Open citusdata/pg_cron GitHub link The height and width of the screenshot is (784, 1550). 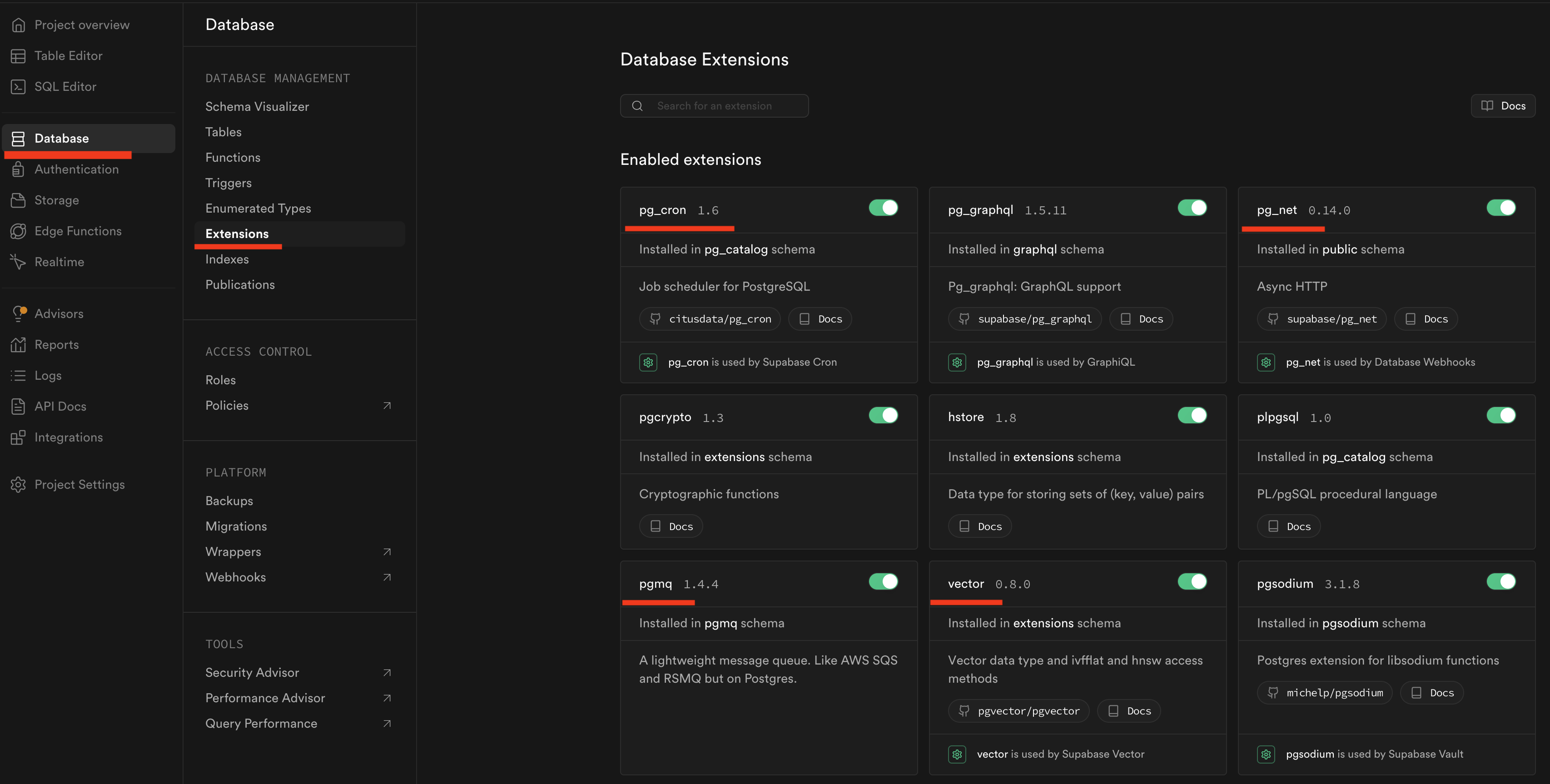[710, 319]
